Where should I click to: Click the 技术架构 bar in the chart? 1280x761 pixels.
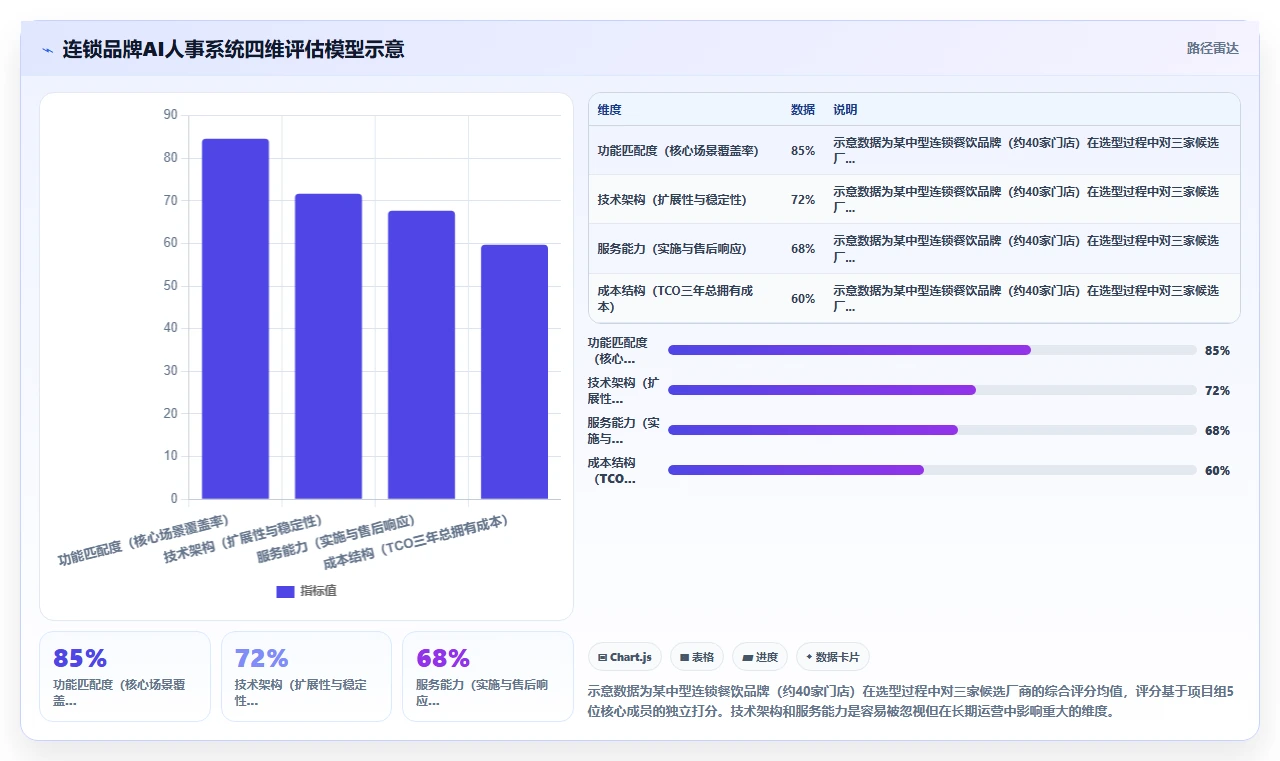[x=328, y=346]
